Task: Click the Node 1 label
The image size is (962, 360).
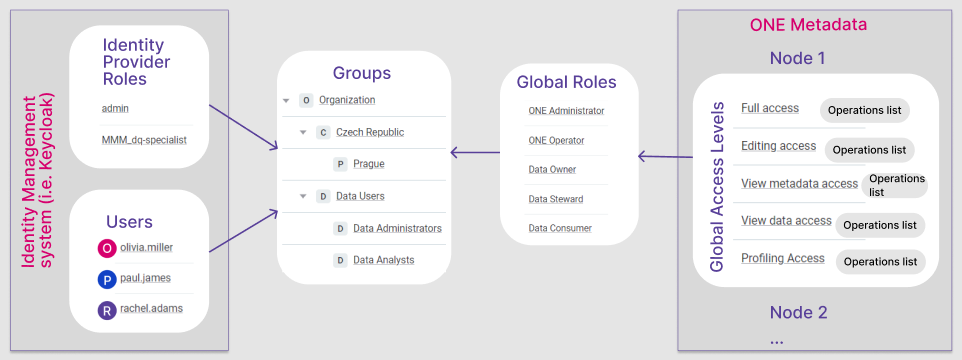Action: click(x=798, y=58)
